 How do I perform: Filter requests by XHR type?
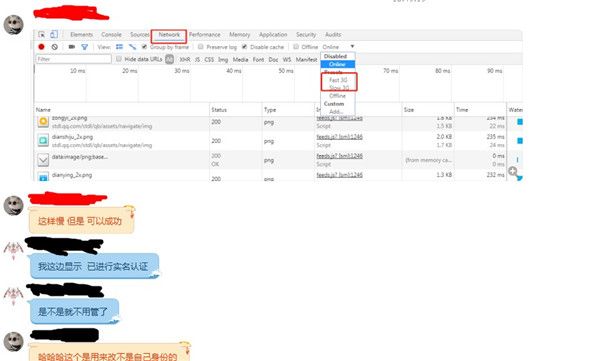point(185,59)
